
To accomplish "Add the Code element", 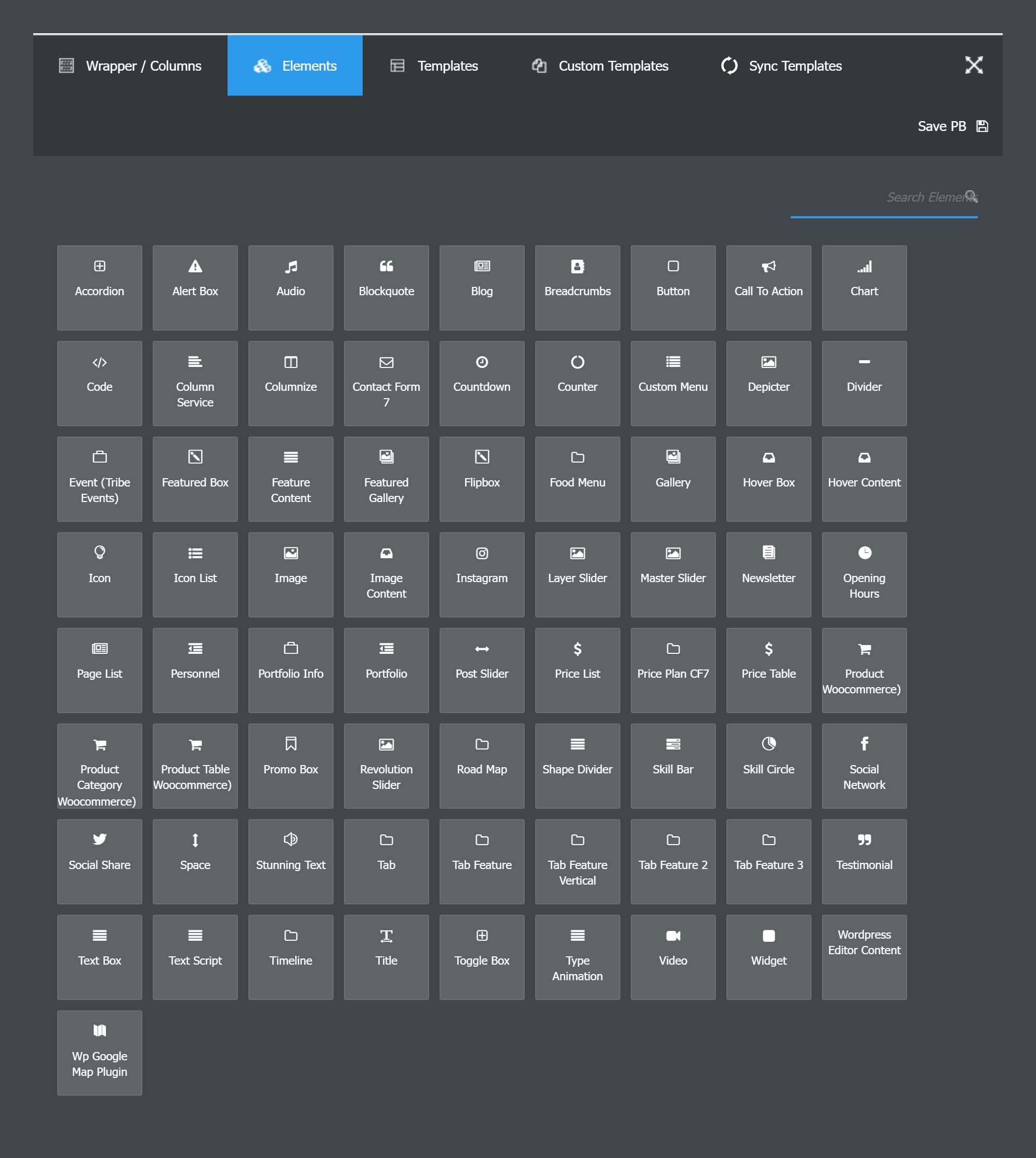I will 100,383.
